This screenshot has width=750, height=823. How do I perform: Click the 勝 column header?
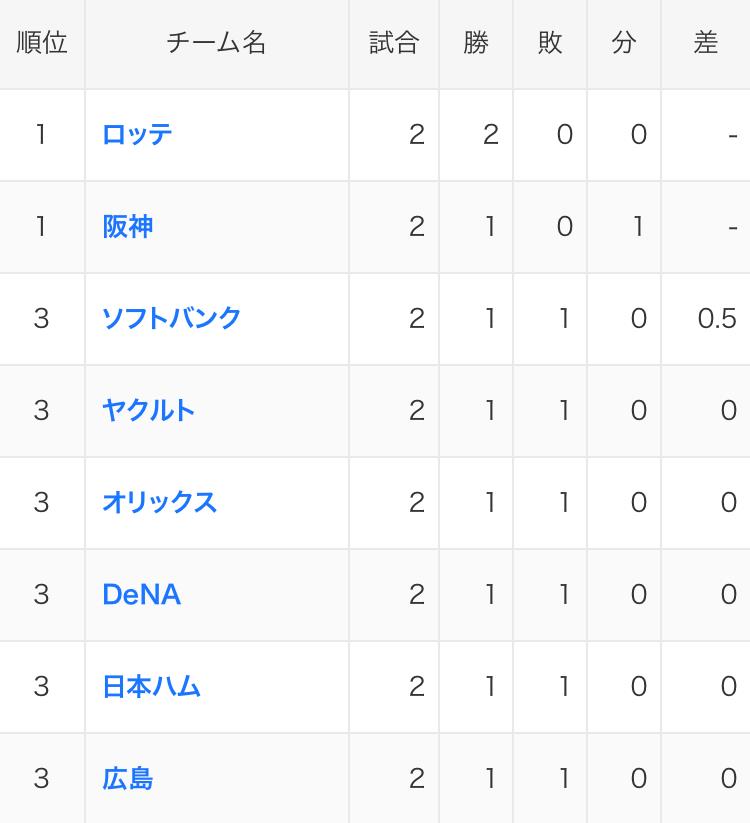click(476, 43)
